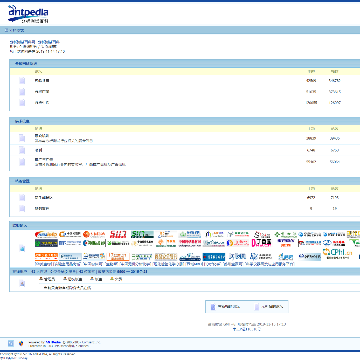Click the no-new-posts legend icon below the forum list
Image resolution: width=360 pixels, height=360 pixels.
257,307
